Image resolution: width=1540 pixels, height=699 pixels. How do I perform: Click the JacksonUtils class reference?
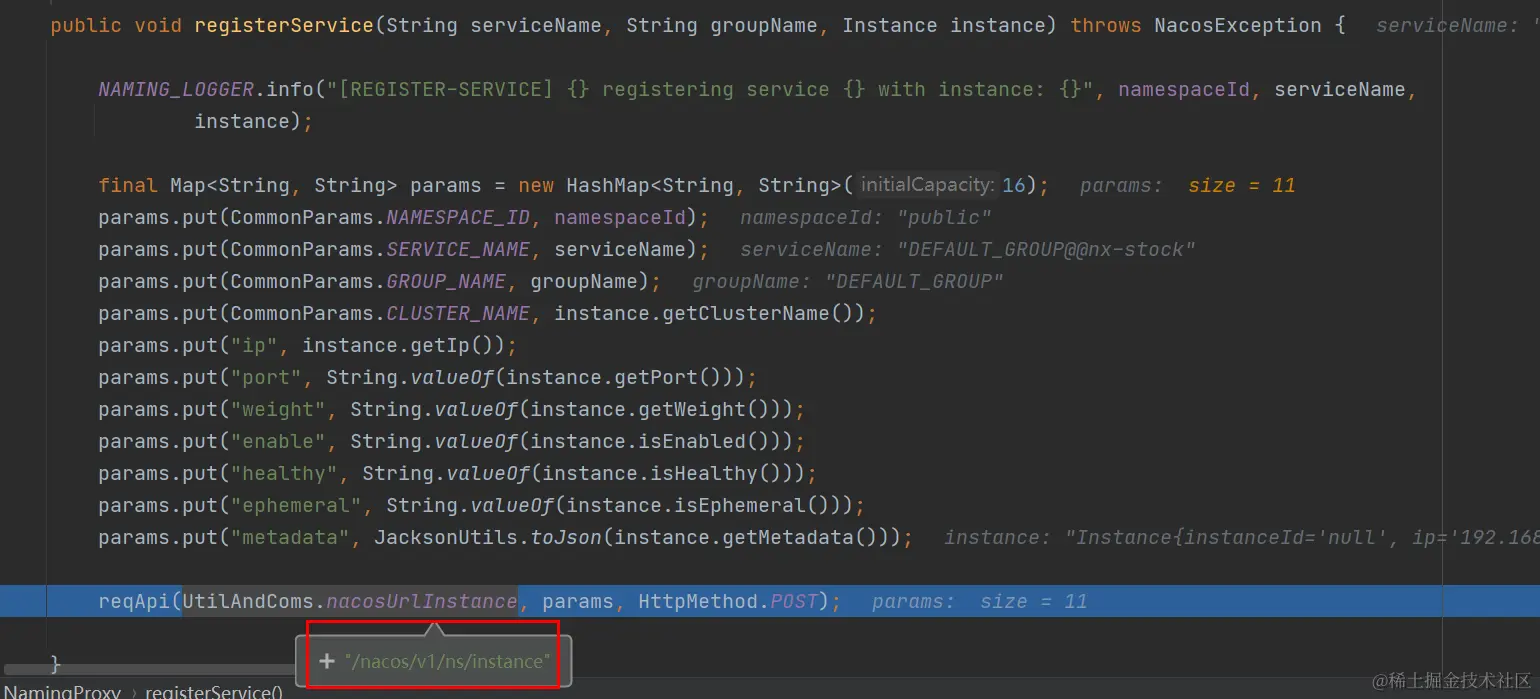tap(446, 537)
